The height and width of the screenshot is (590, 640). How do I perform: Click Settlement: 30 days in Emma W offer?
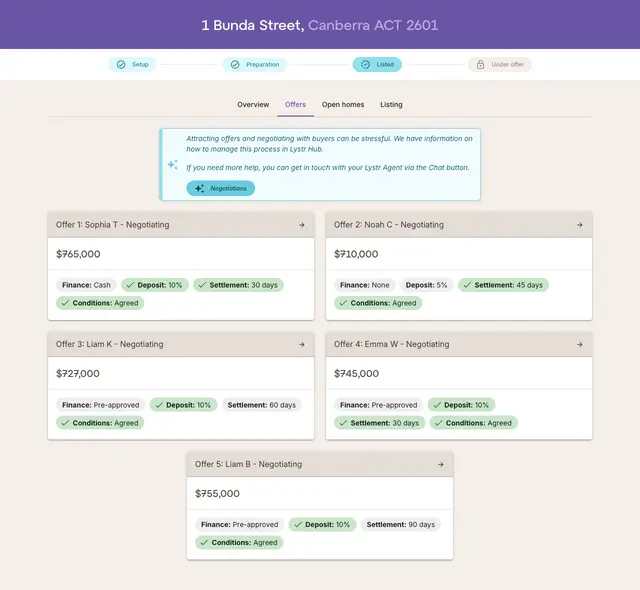(380, 423)
